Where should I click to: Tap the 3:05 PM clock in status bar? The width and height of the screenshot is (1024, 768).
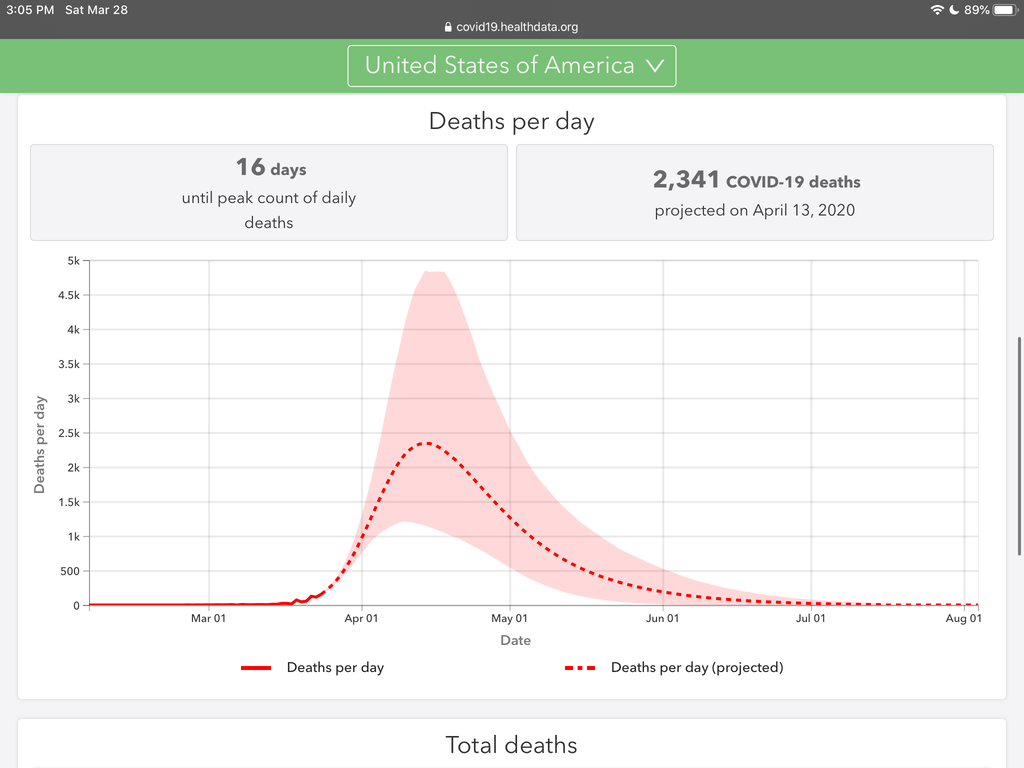click(x=29, y=10)
